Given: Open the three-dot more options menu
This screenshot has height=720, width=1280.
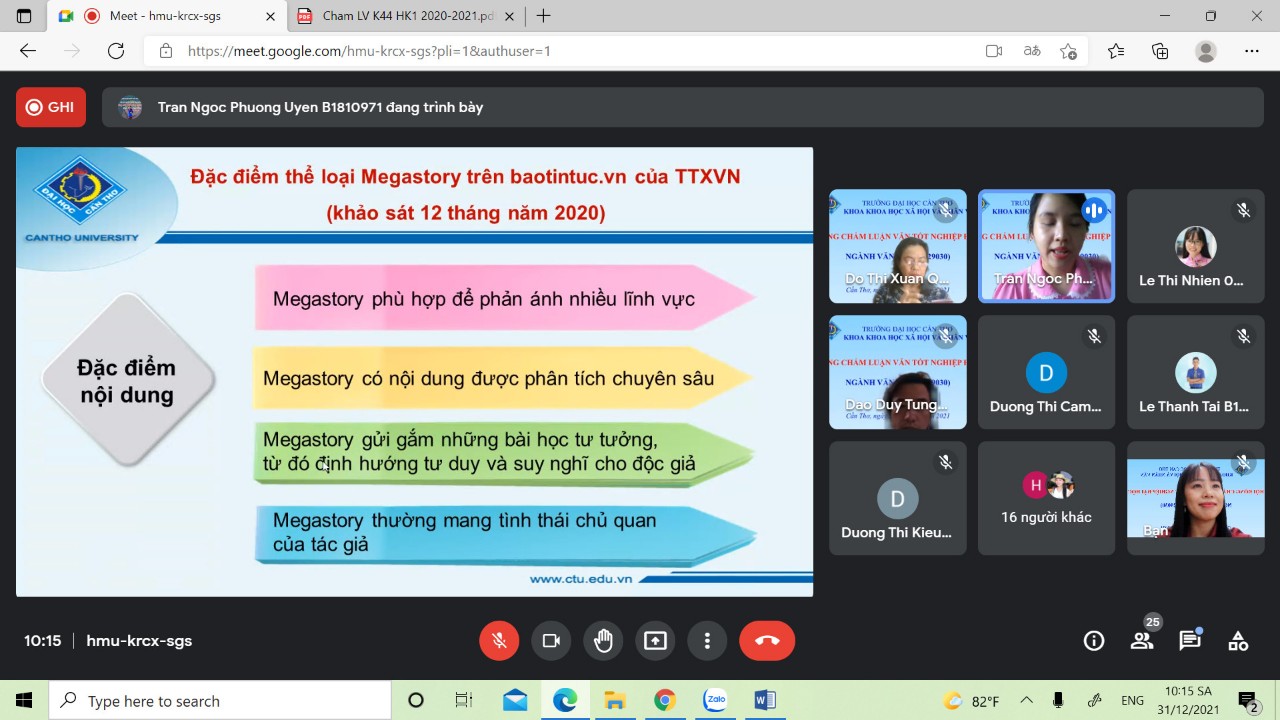Looking at the screenshot, I should [707, 641].
